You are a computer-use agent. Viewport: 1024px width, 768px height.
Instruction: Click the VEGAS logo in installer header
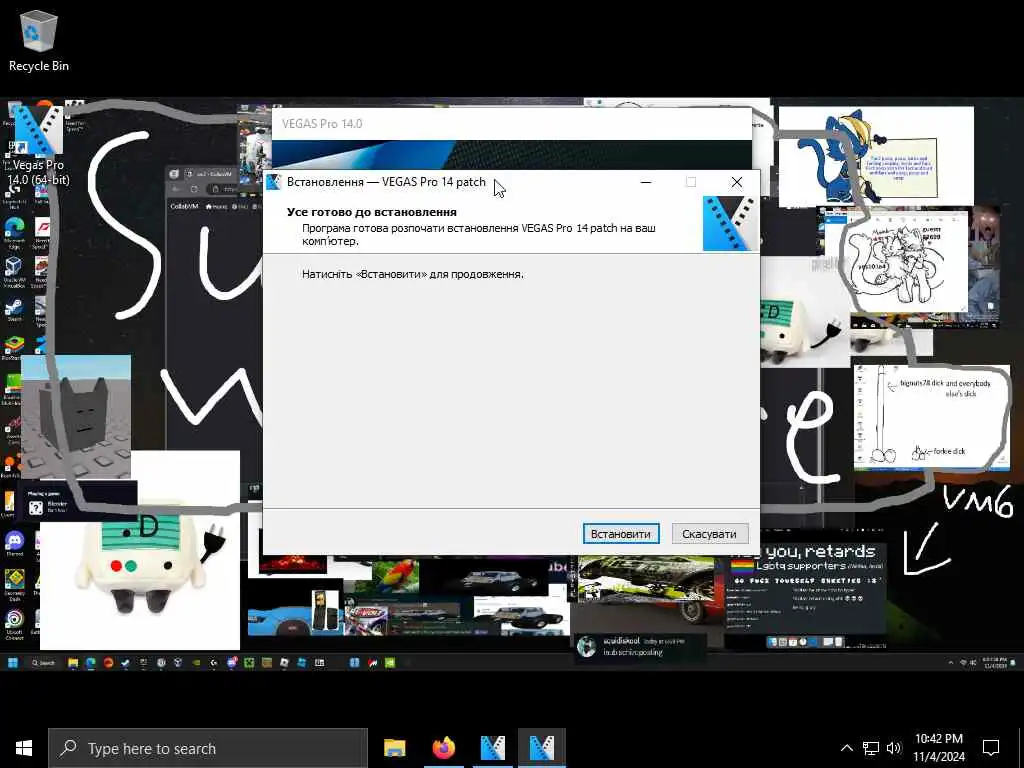coord(731,224)
